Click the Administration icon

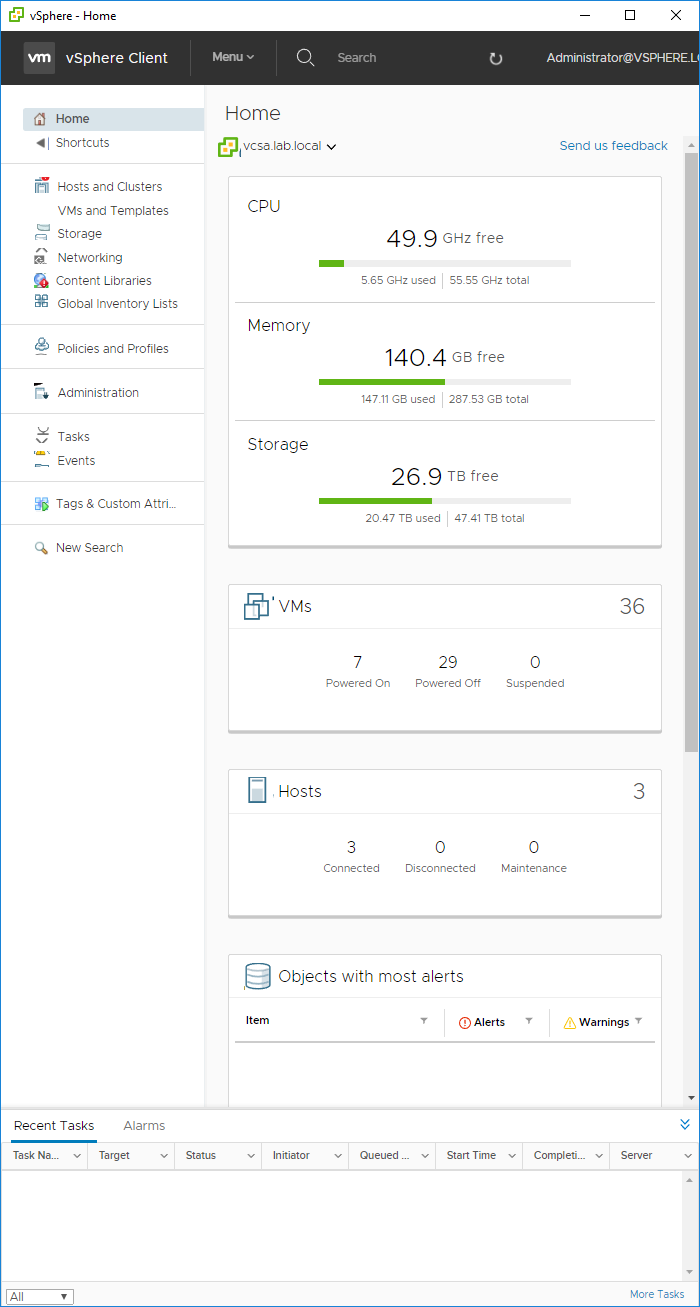click(42, 392)
